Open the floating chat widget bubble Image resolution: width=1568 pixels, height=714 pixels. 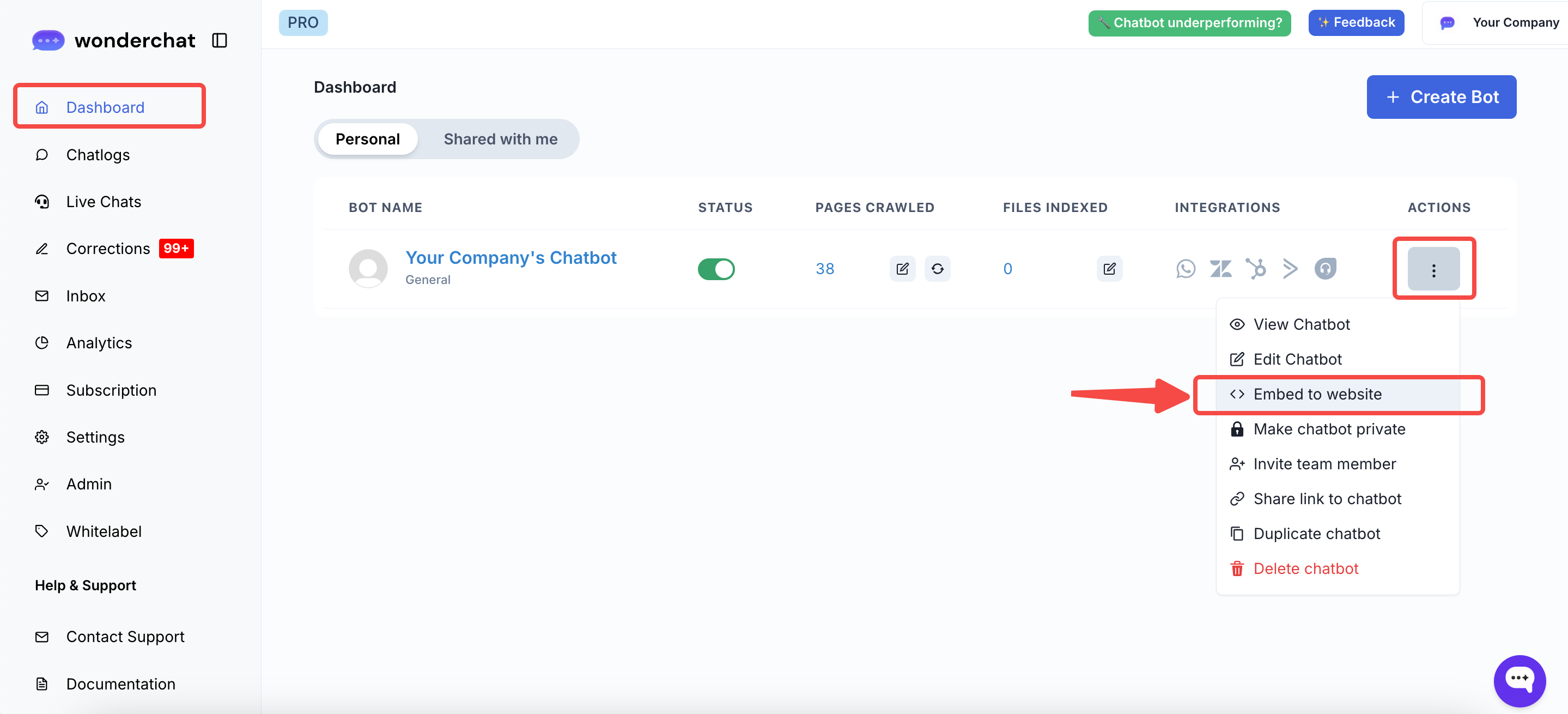(1519, 680)
